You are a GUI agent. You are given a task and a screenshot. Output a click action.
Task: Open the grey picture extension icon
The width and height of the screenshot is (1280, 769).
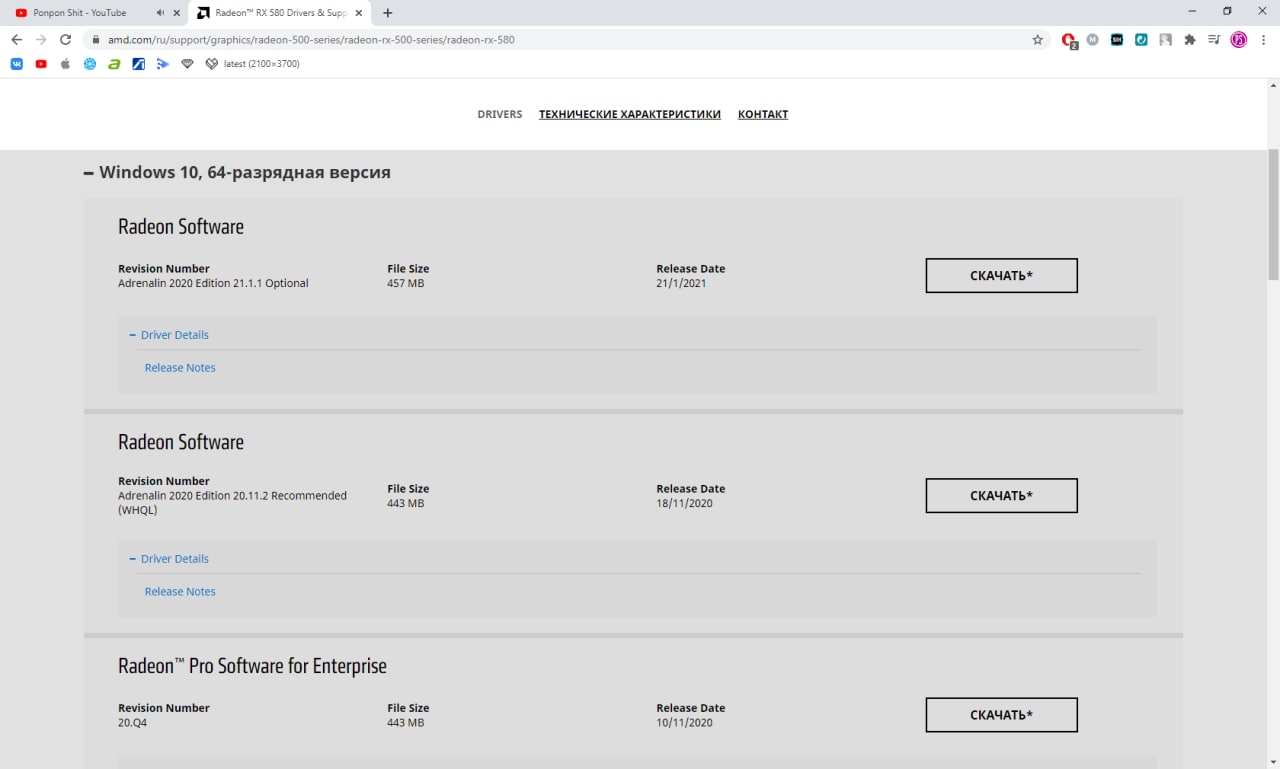(x=1166, y=40)
